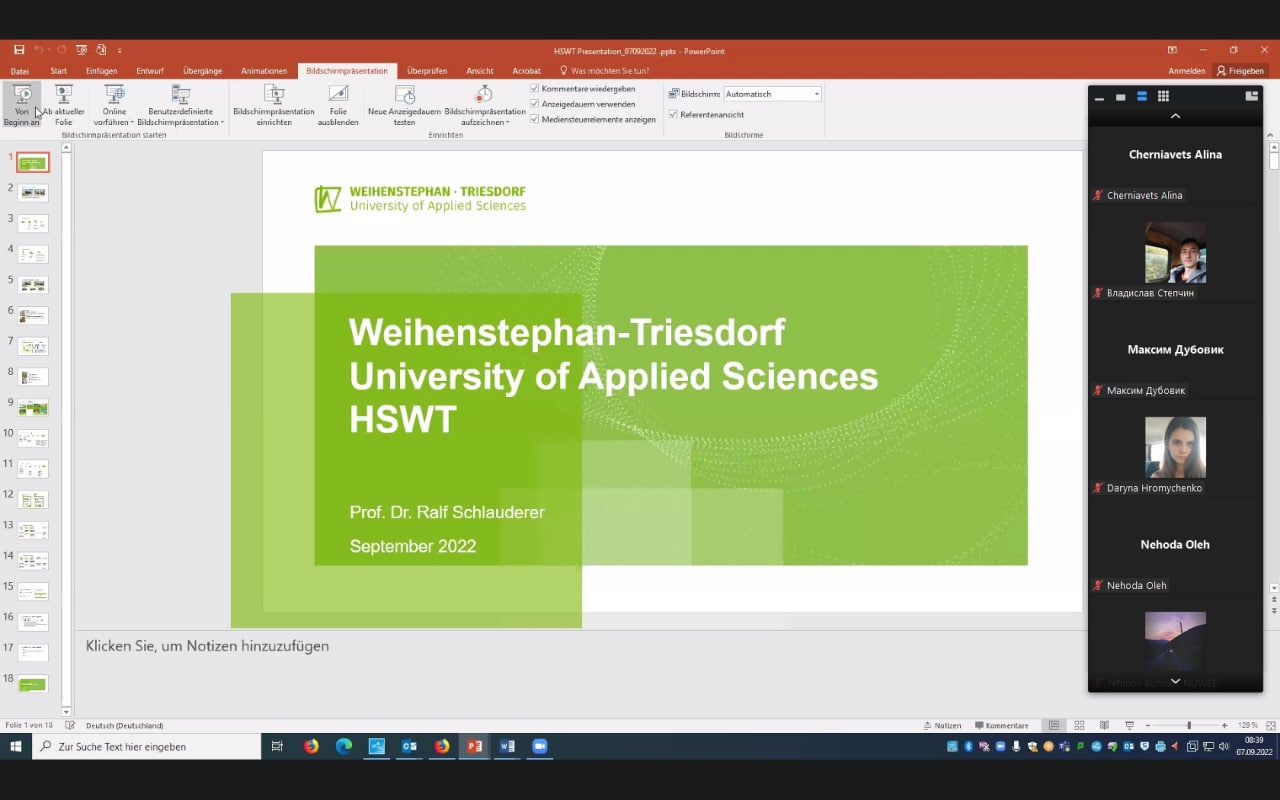Switch to Normal view icon in status bar
This screenshot has height=800, width=1280.
pos(1054,725)
